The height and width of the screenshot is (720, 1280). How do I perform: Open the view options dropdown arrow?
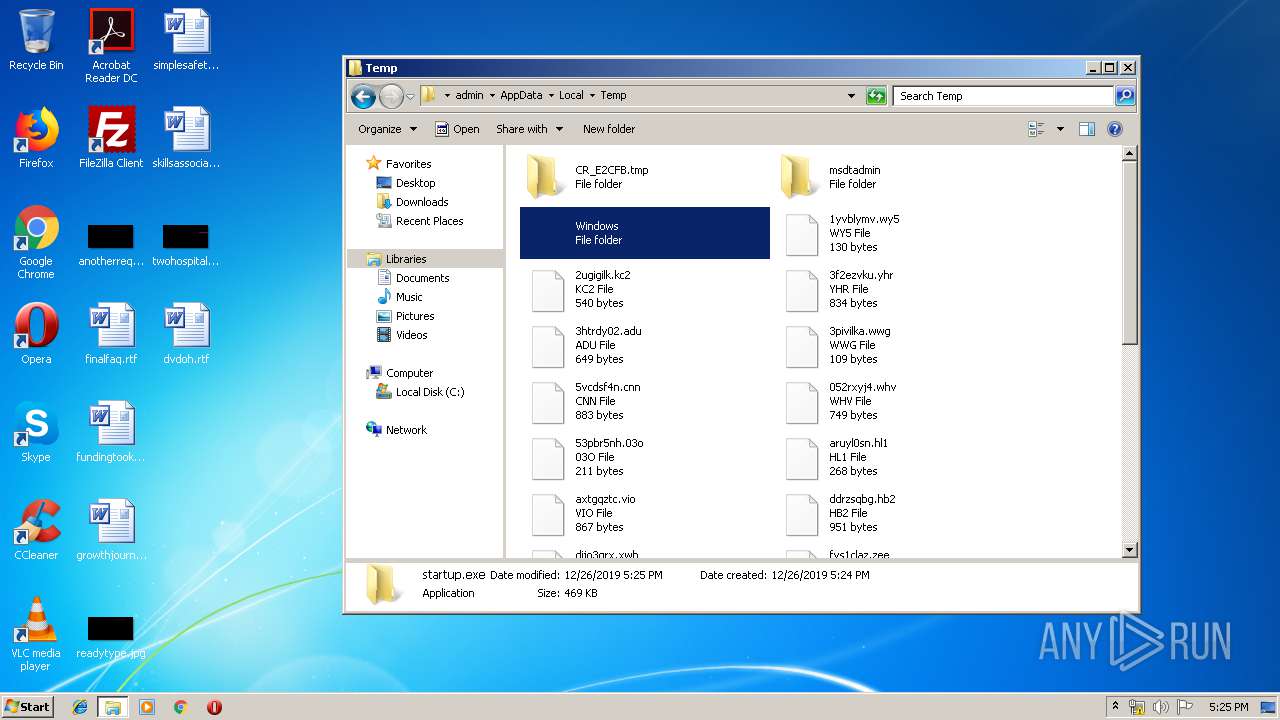pyautogui.click(x=1060, y=129)
